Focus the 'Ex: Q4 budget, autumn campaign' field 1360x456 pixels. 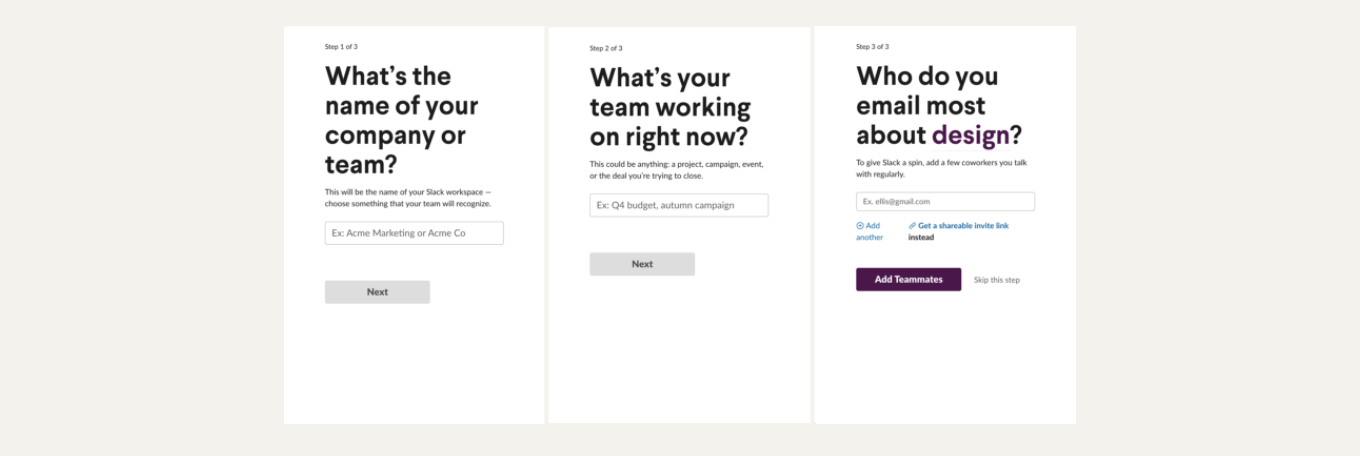tap(679, 205)
